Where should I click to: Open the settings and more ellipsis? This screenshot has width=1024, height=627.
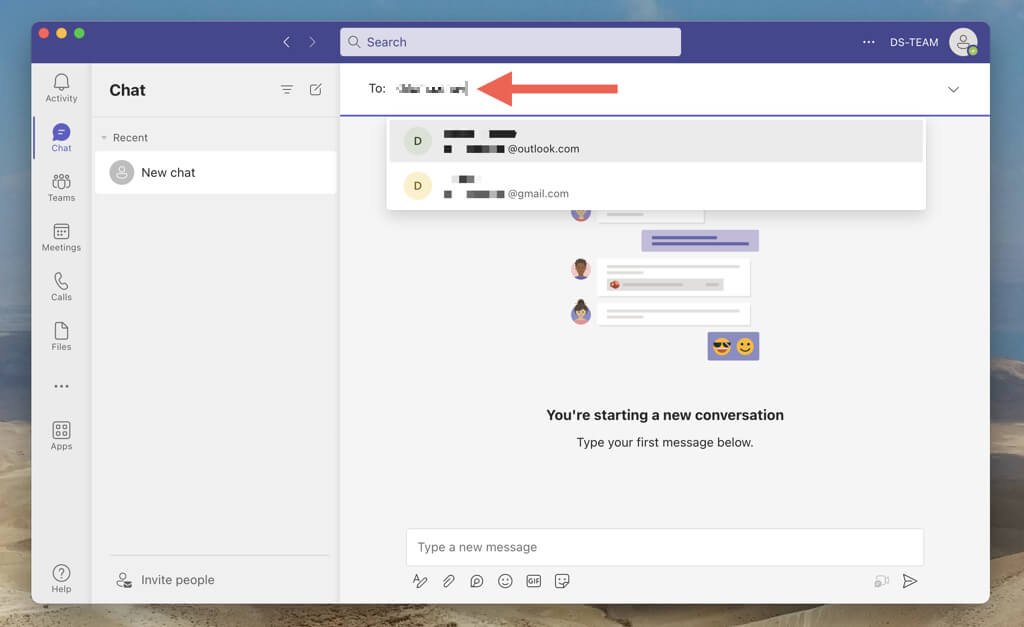[869, 42]
